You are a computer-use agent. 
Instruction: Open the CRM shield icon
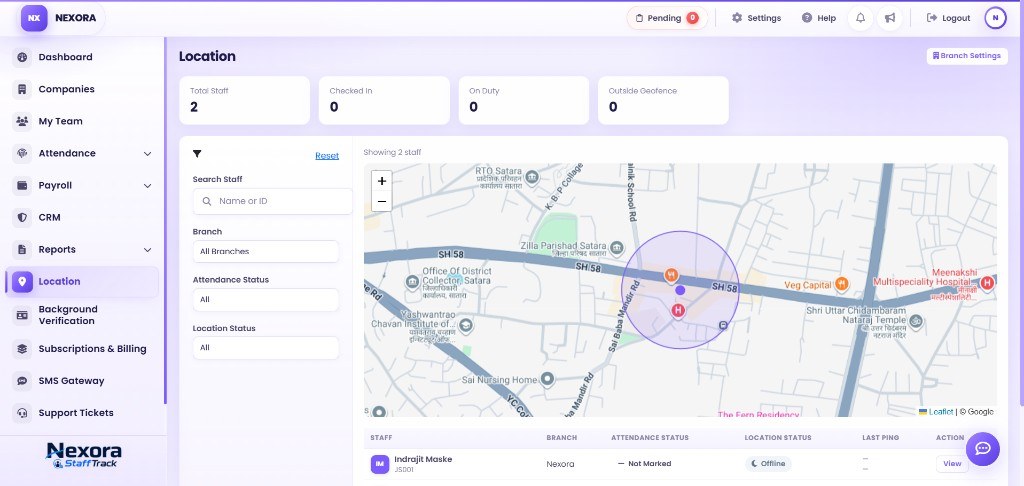(22, 217)
